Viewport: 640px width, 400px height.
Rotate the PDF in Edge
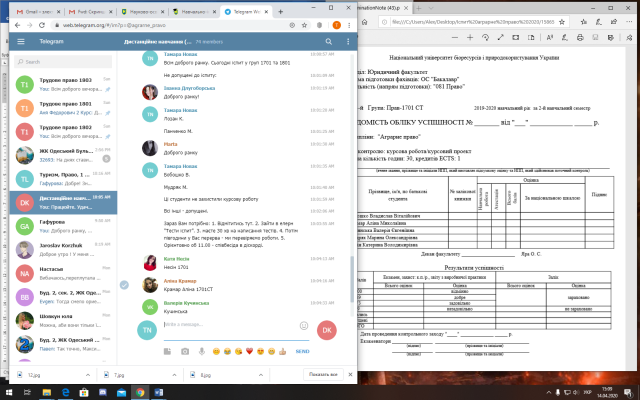[x=485, y=37]
